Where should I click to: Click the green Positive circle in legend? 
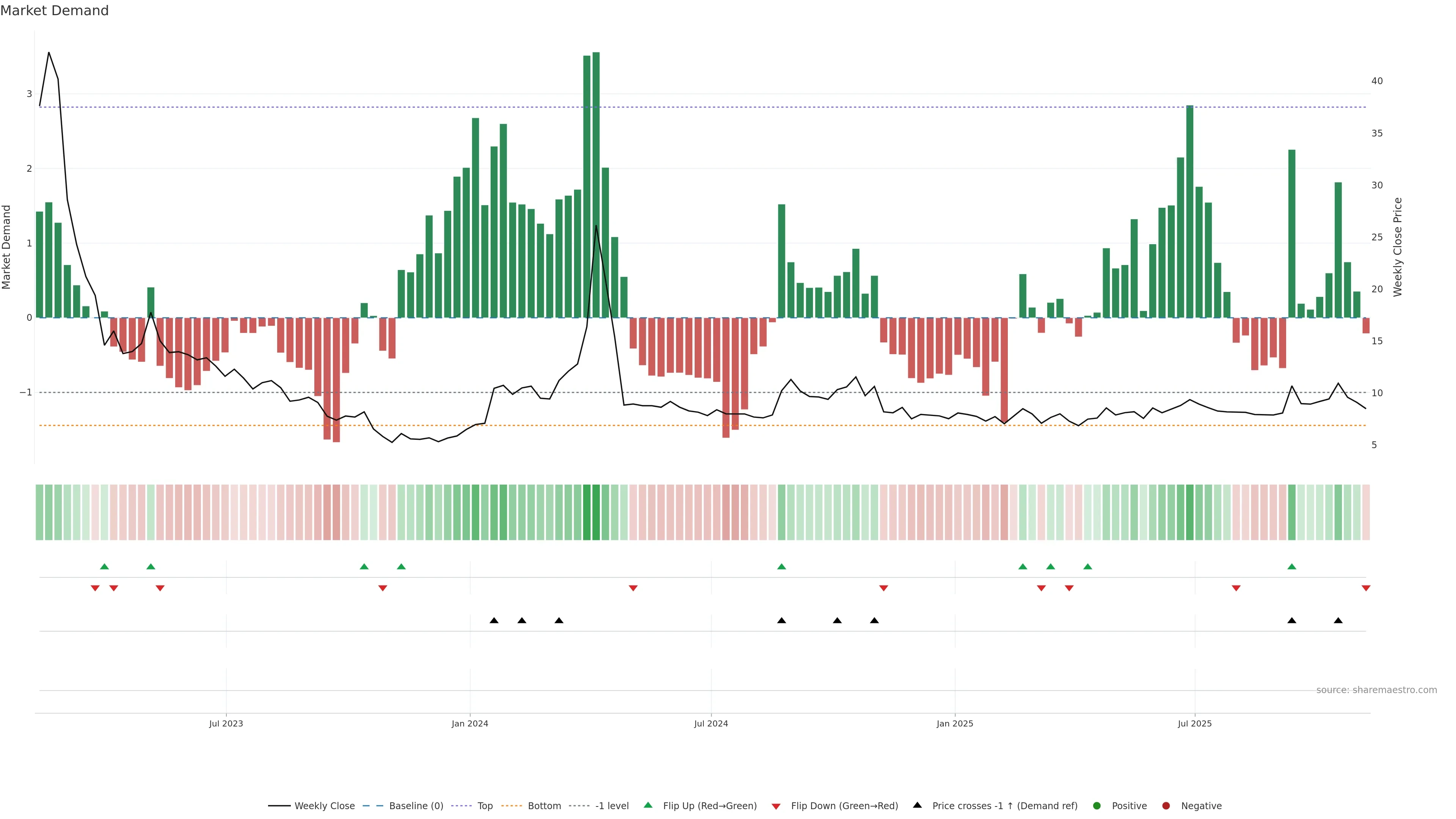click(x=1097, y=806)
